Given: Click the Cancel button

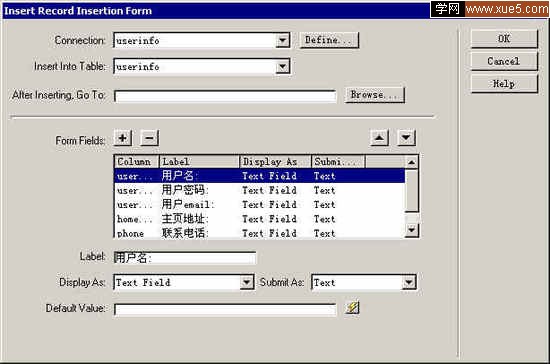Looking at the screenshot, I should pyautogui.click(x=504, y=61).
